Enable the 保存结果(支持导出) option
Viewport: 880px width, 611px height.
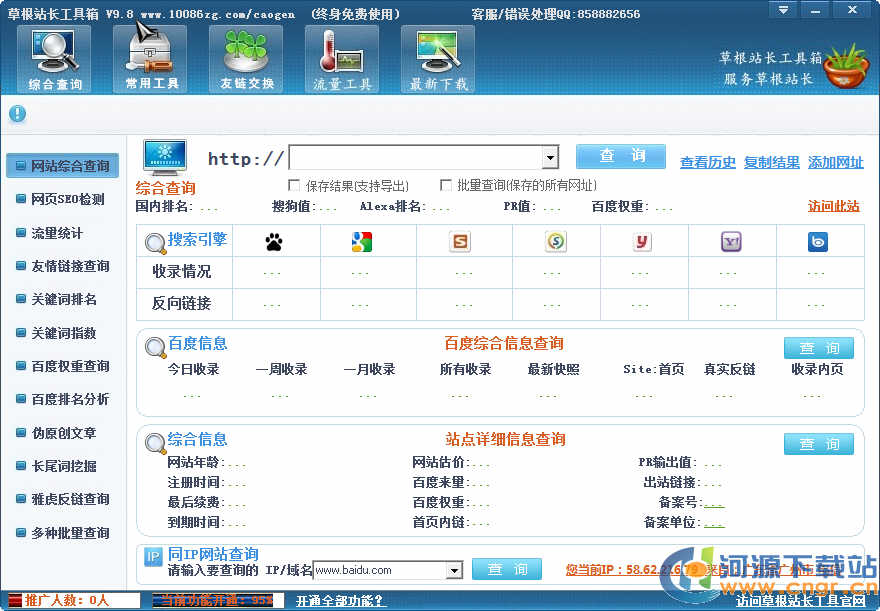pos(295,185)
